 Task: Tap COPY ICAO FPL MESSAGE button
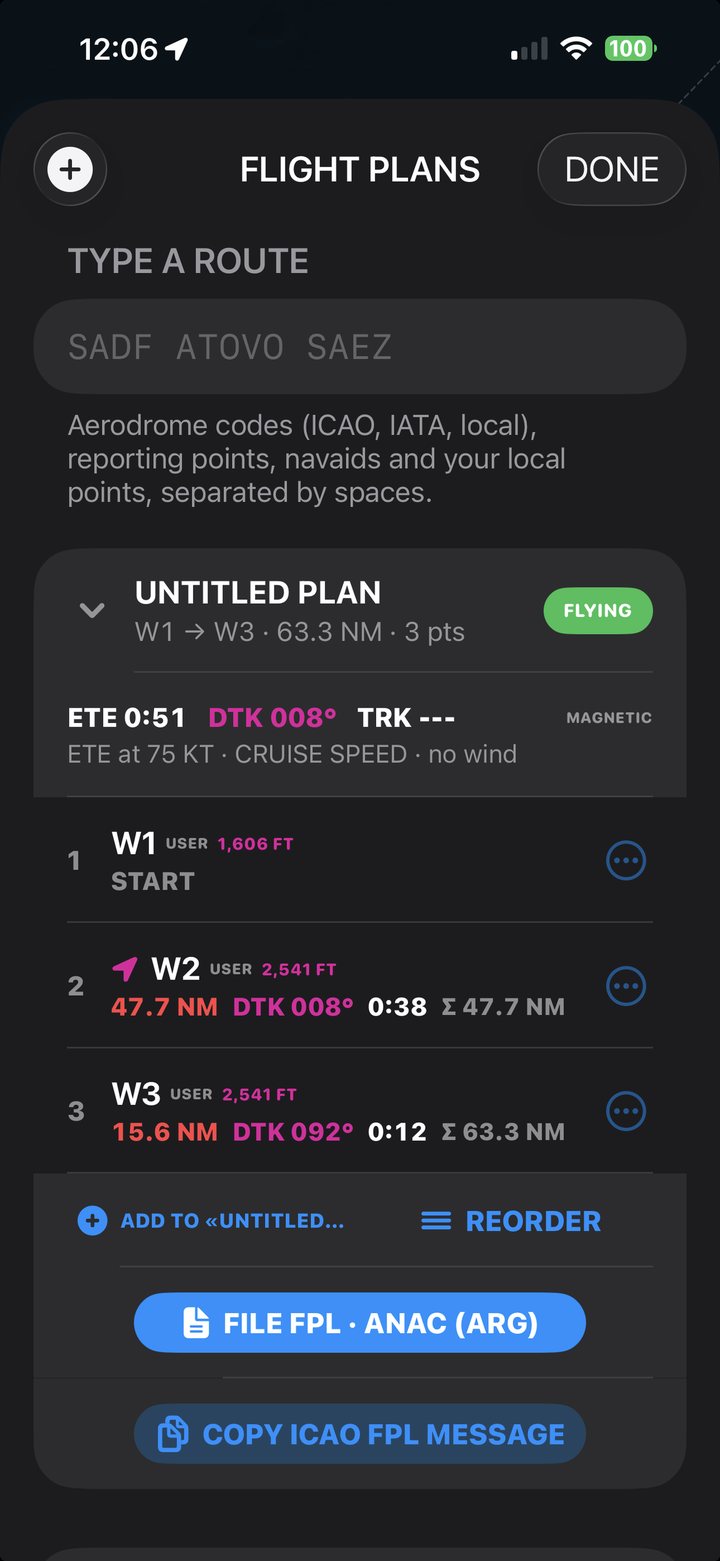[x=360, y=1434]
